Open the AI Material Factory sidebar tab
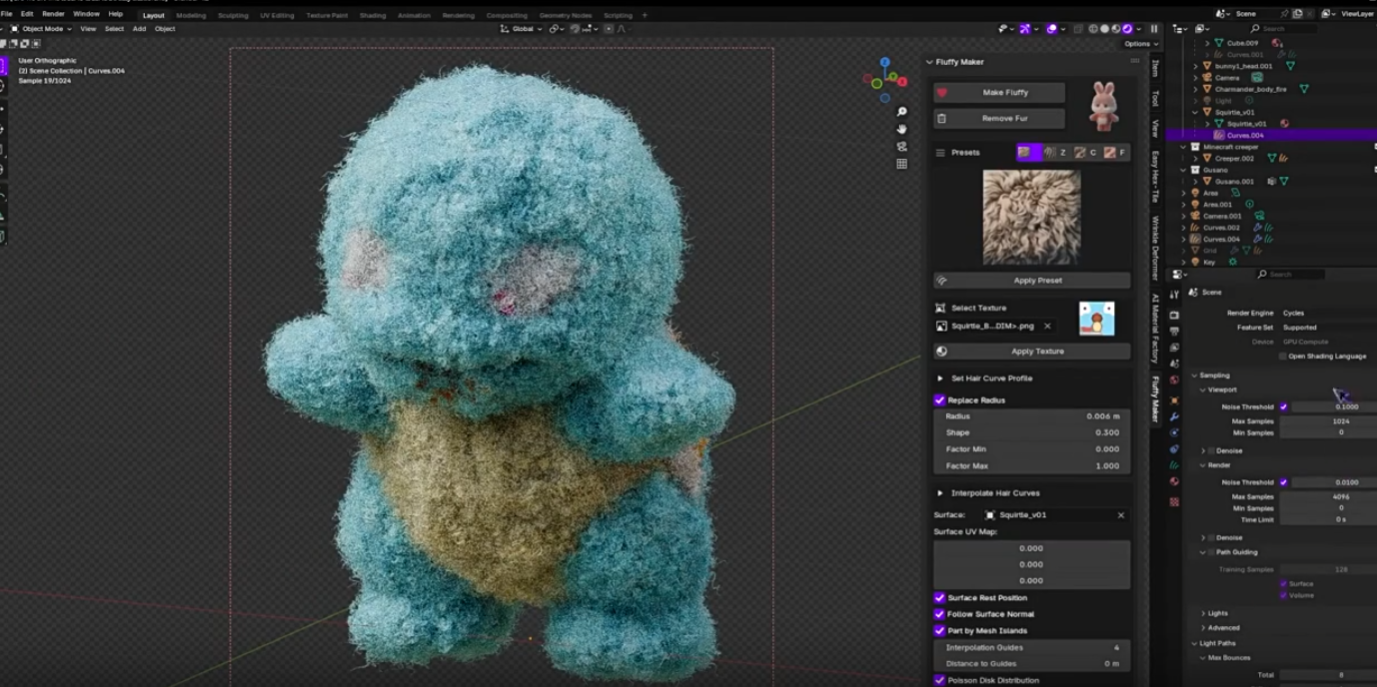 coord(1155,328)
